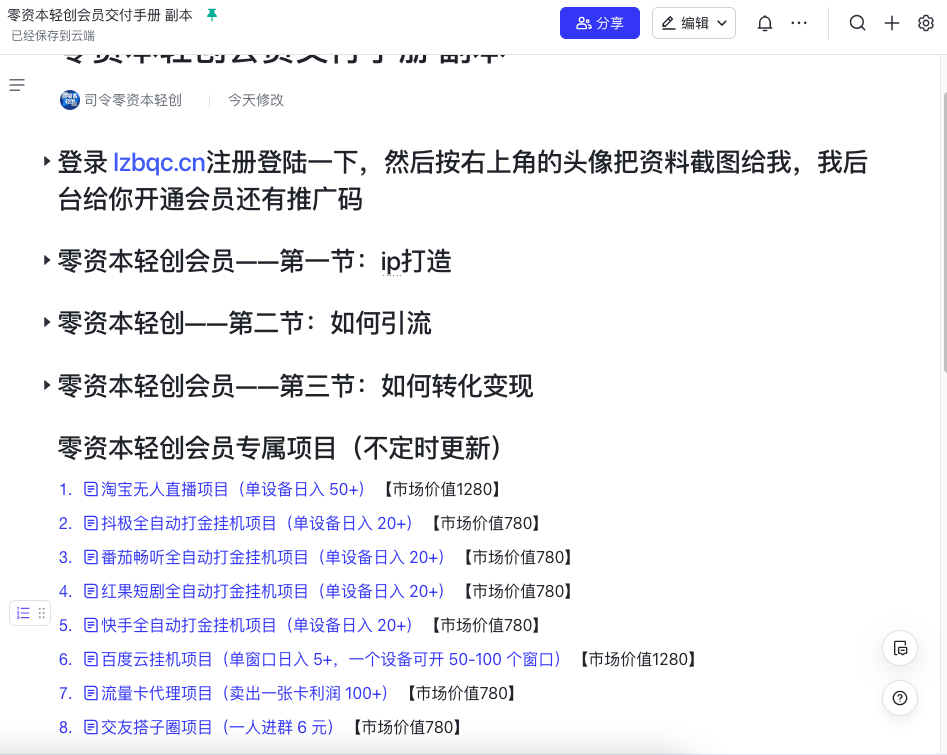The width and height of the screenshot is (947, 755).
Task: Expand the 'ip打造' section triangle
Action: 47,261
